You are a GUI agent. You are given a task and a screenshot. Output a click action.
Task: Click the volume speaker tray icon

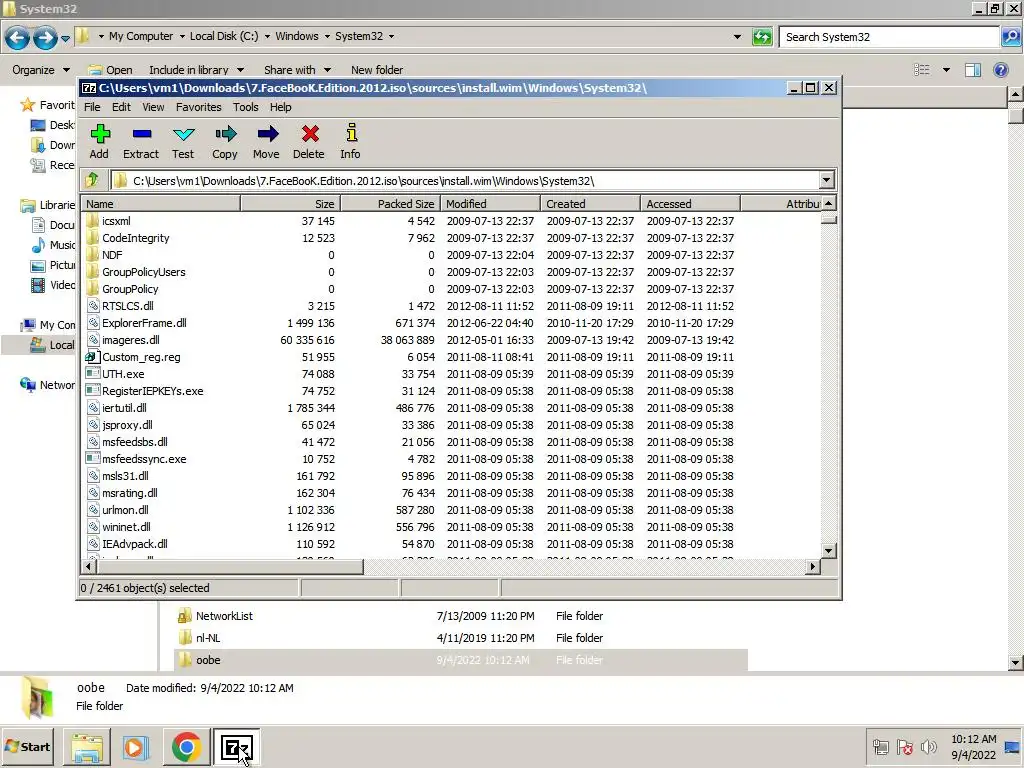click(928, 746)
